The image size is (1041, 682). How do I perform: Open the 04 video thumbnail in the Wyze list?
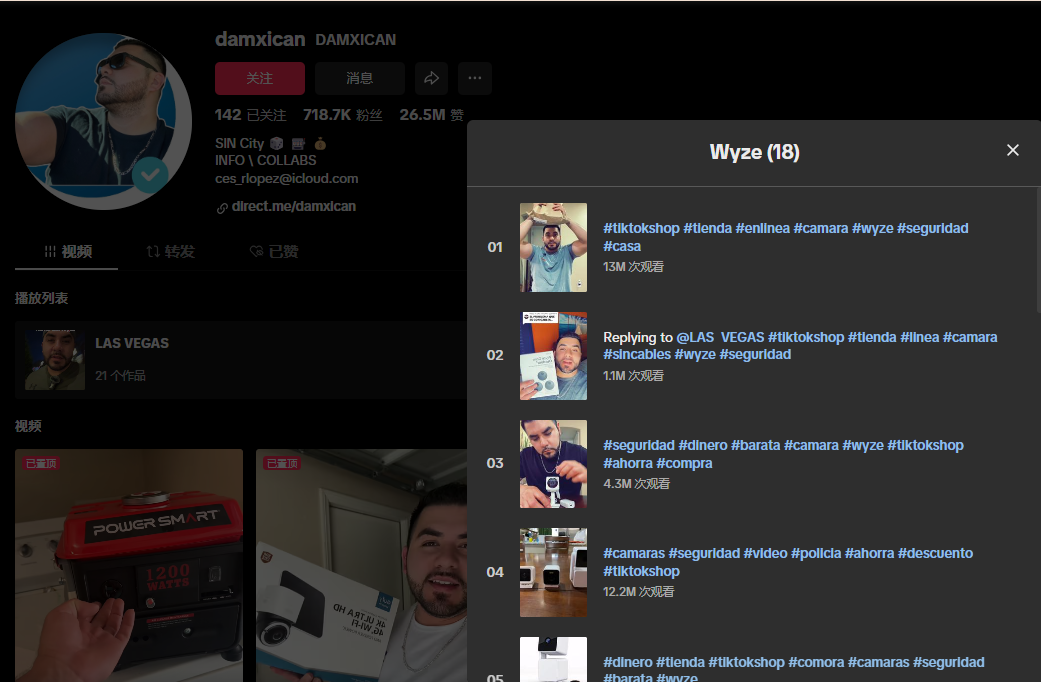[553, 572]
